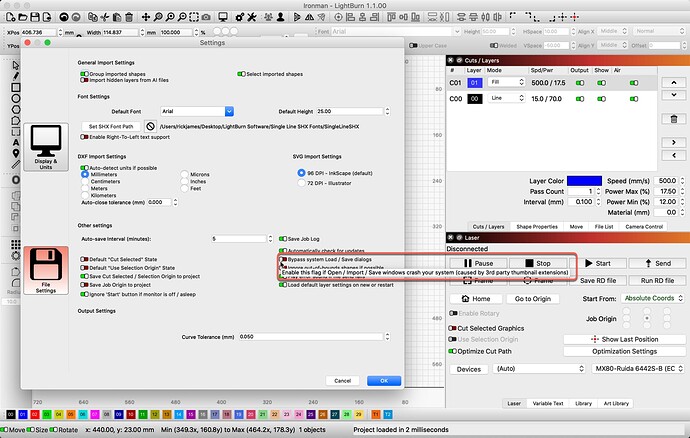Open Start From Absolute Coords dropdown
The height and width of the screenshot is (438, 690).
[653, 298]
